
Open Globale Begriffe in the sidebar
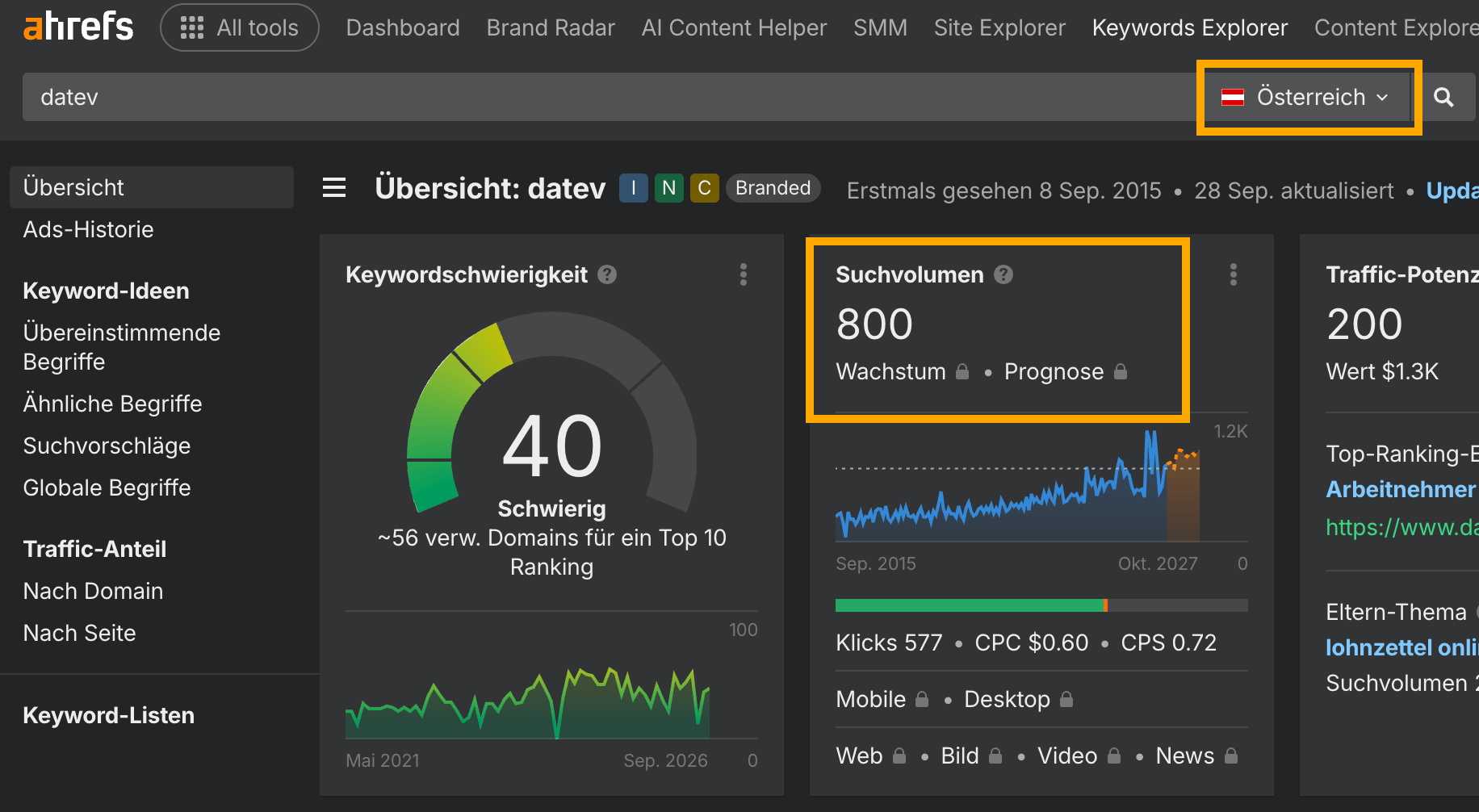(x=107, y=488)
